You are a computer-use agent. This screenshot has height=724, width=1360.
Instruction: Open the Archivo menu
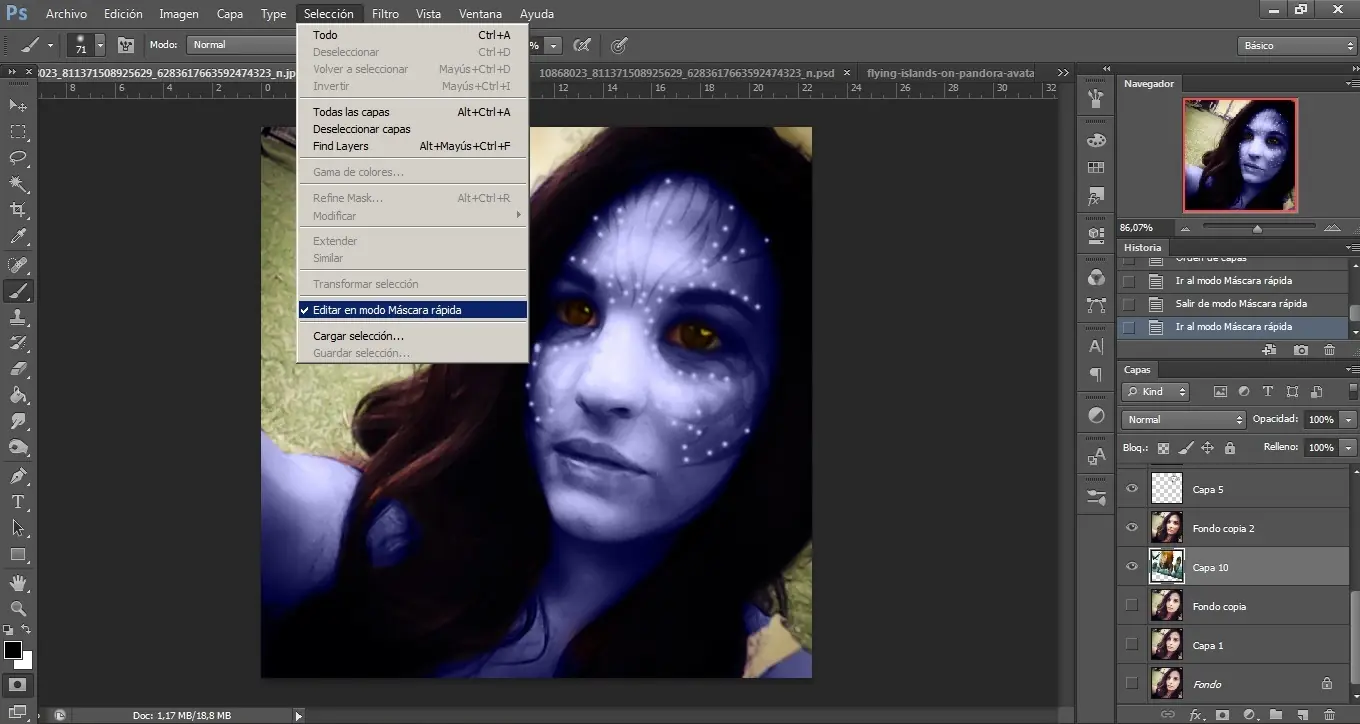[x=66, y=14]
